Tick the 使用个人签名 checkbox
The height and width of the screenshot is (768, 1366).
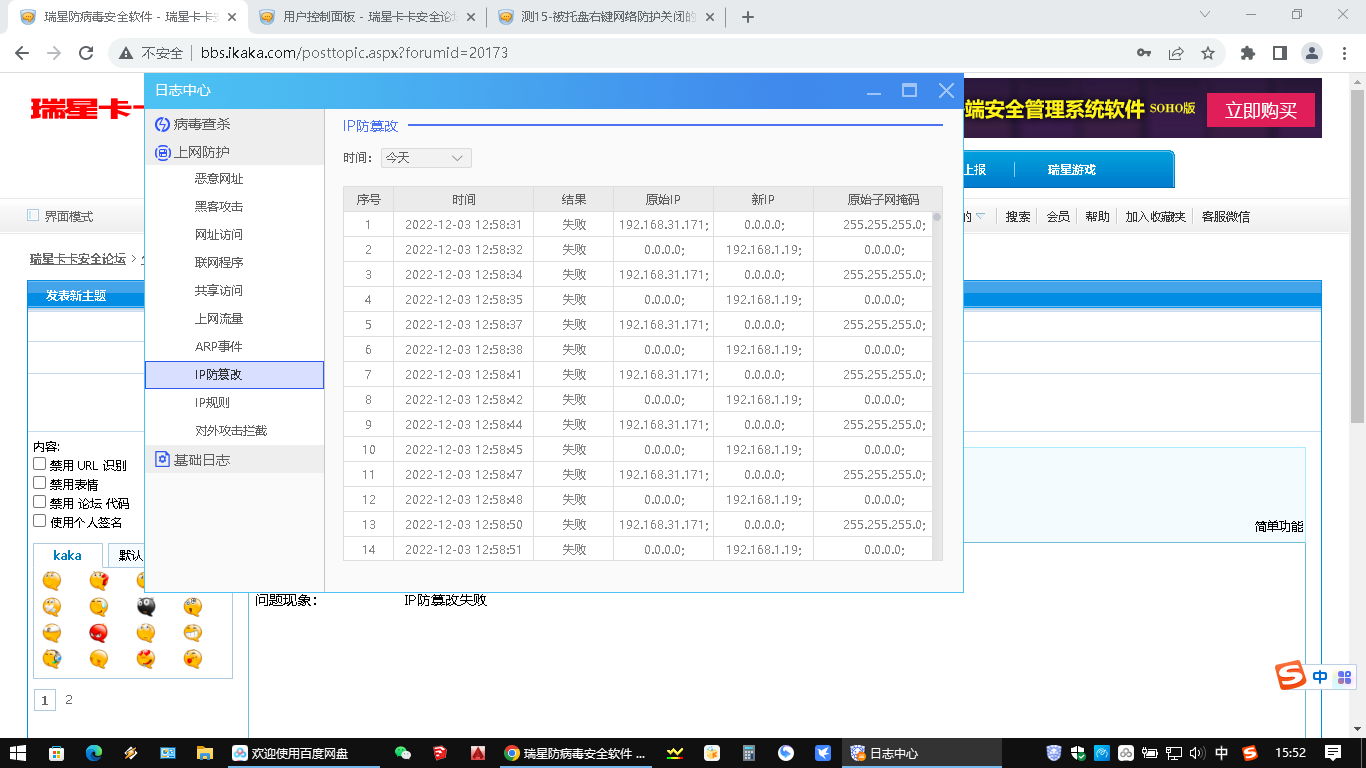(x=40, y=521)
